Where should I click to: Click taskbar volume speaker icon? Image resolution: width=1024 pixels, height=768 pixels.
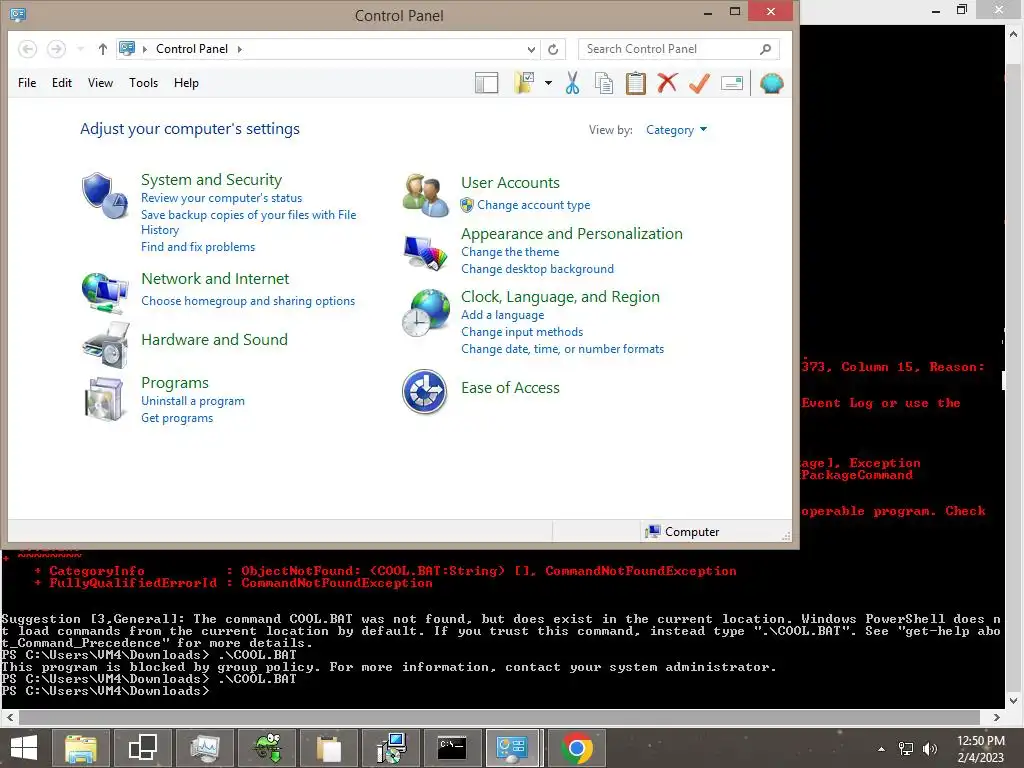point(929,749)
